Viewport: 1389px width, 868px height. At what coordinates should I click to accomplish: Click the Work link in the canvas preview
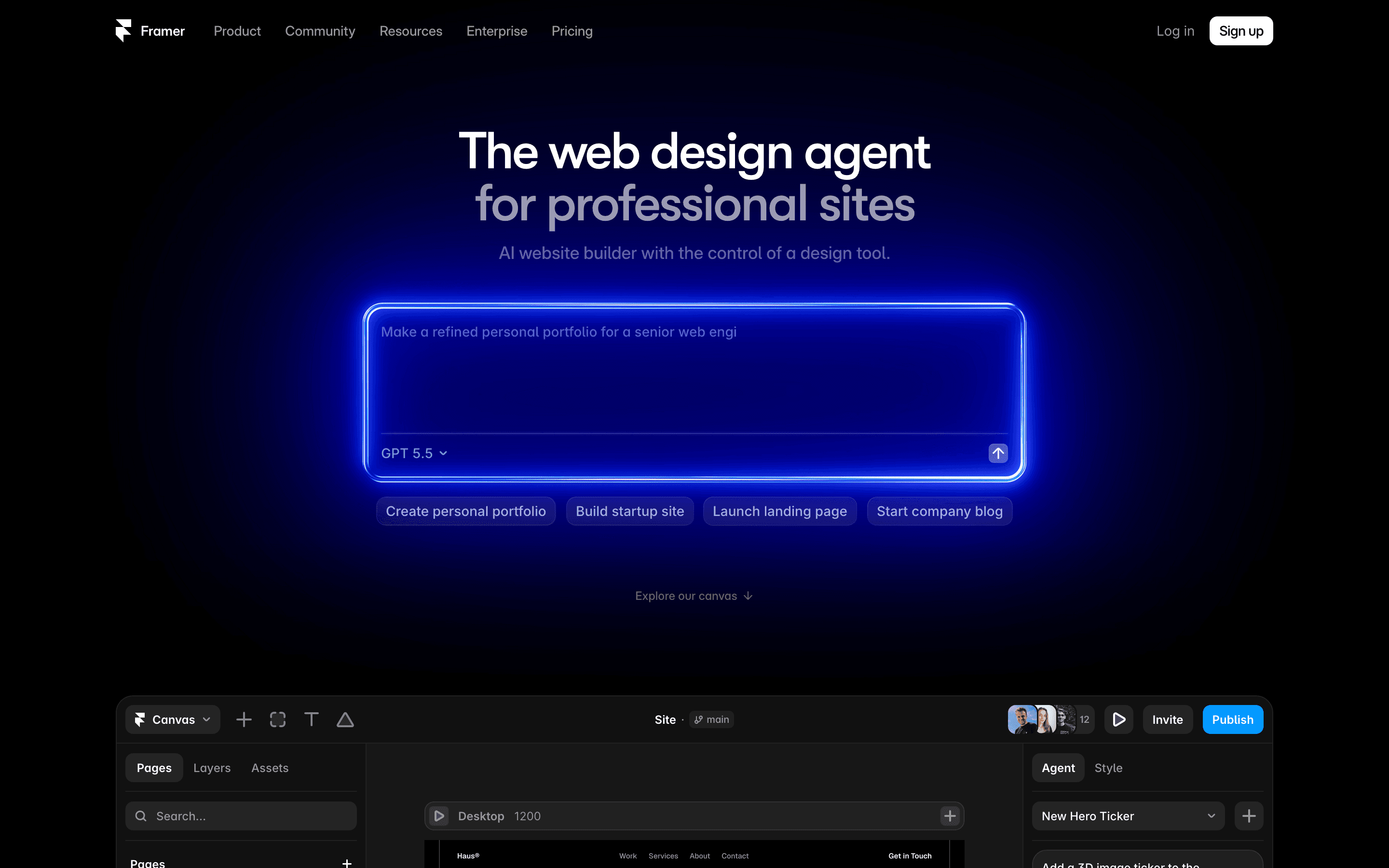click(628, 855)
